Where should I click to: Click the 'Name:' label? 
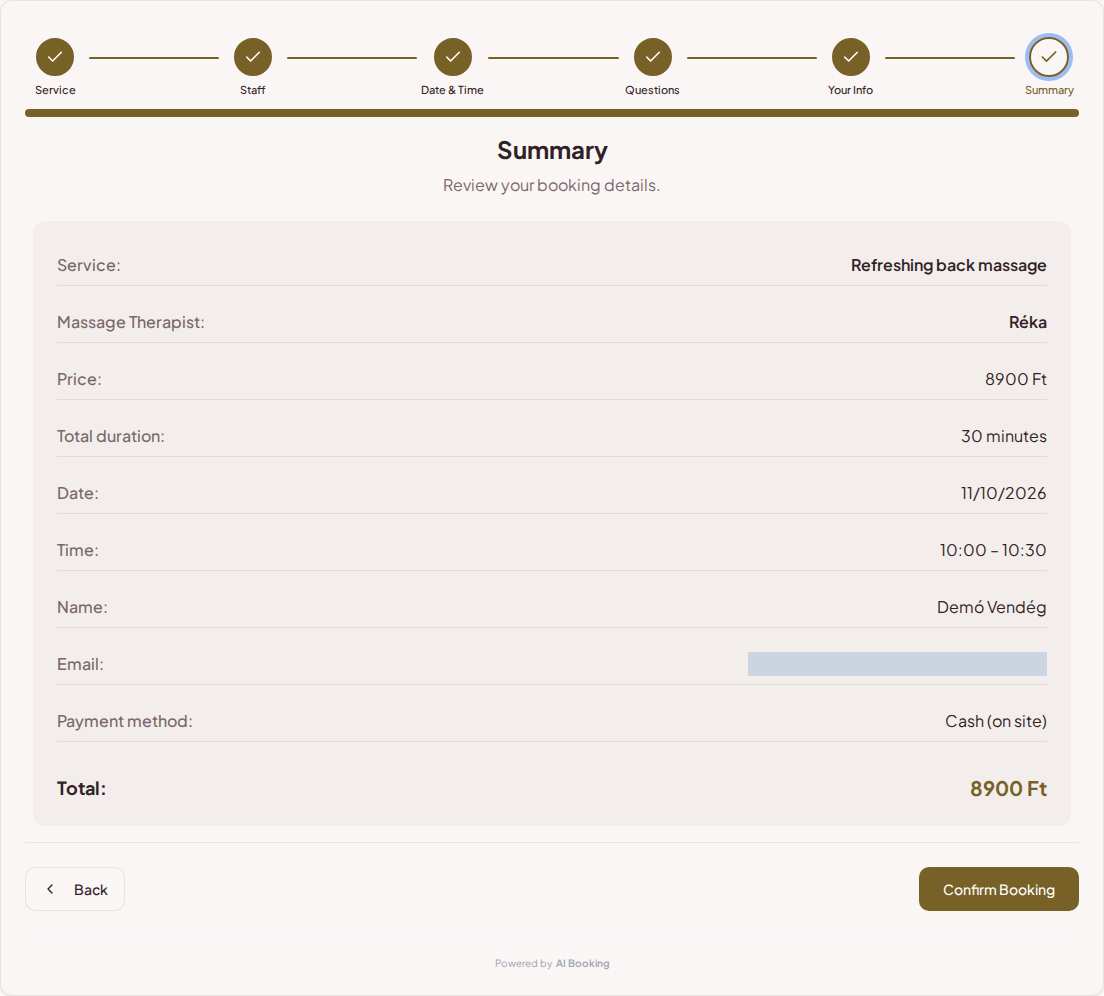82,607
